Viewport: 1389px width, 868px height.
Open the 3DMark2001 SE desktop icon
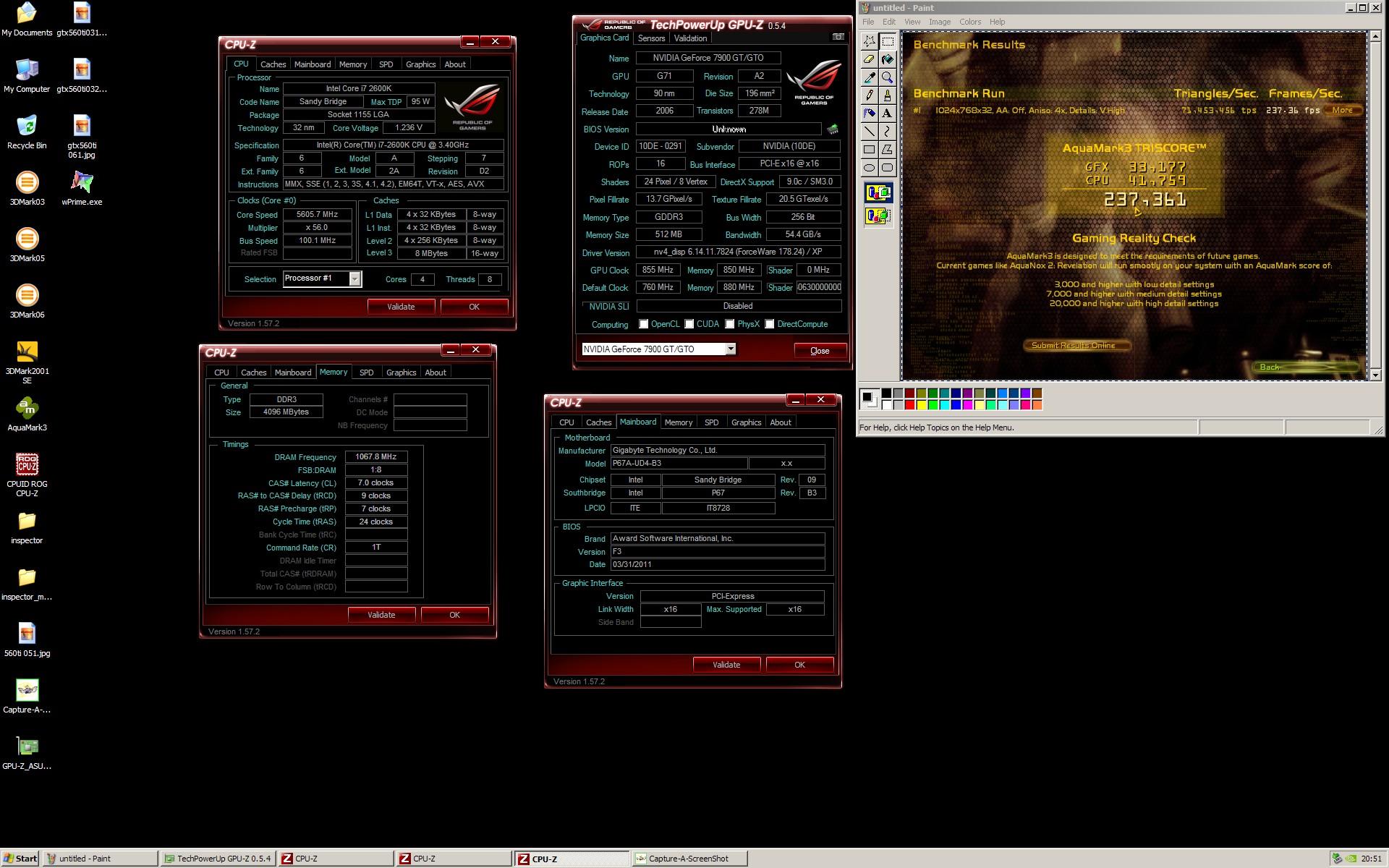click(27, 362)
